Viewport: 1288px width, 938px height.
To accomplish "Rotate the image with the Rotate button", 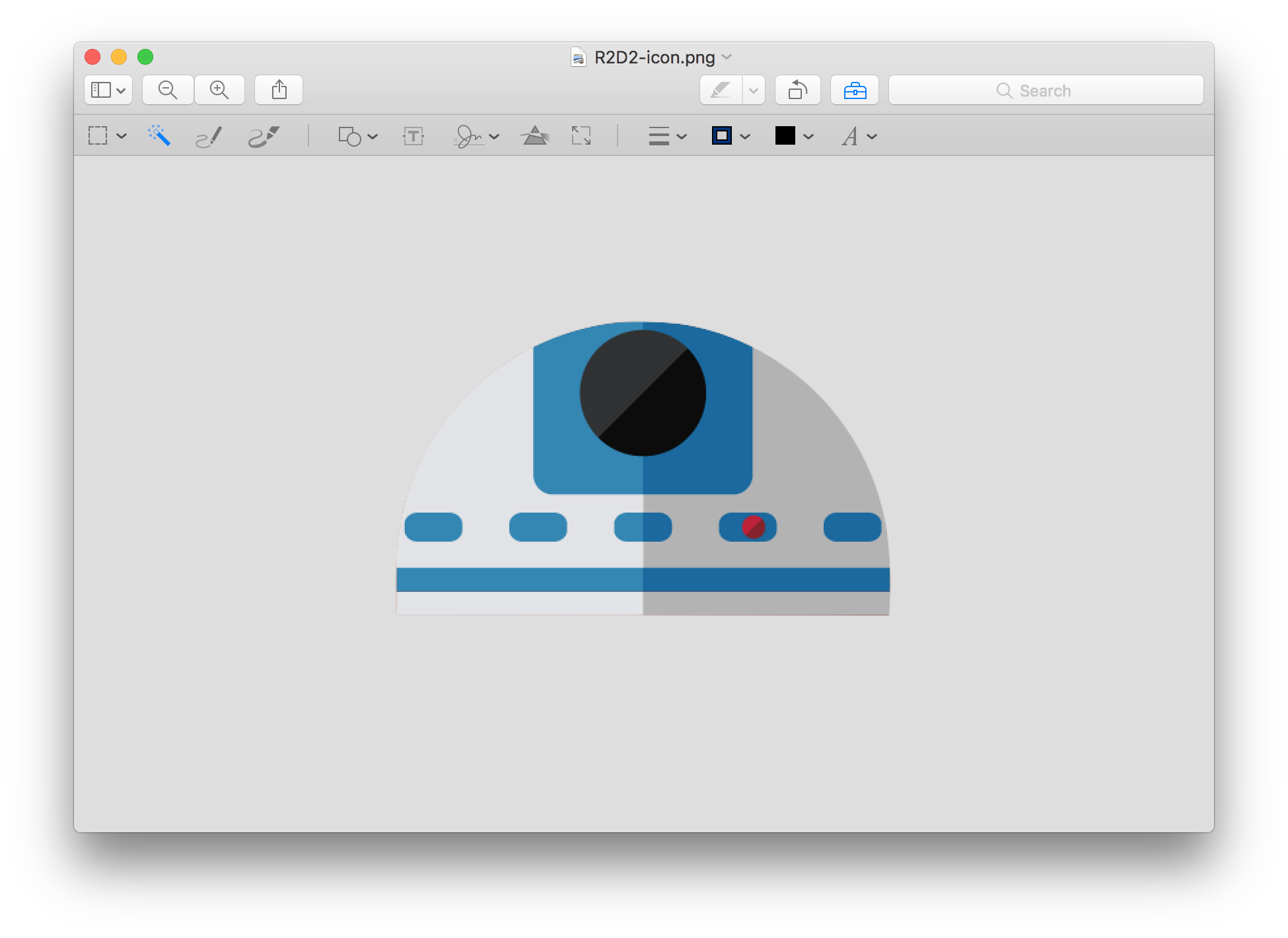I will [798, 90].
